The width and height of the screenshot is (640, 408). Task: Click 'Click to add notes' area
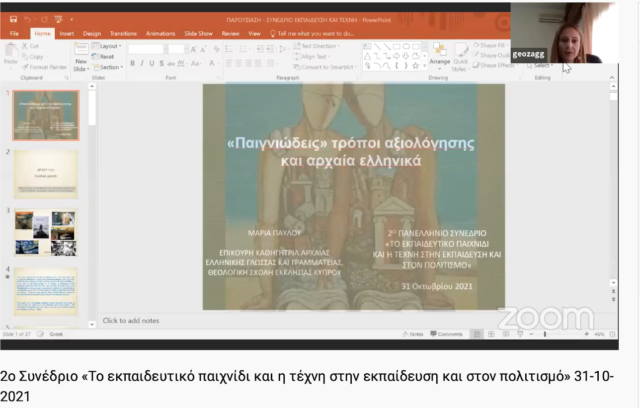[x=131, y=320]
